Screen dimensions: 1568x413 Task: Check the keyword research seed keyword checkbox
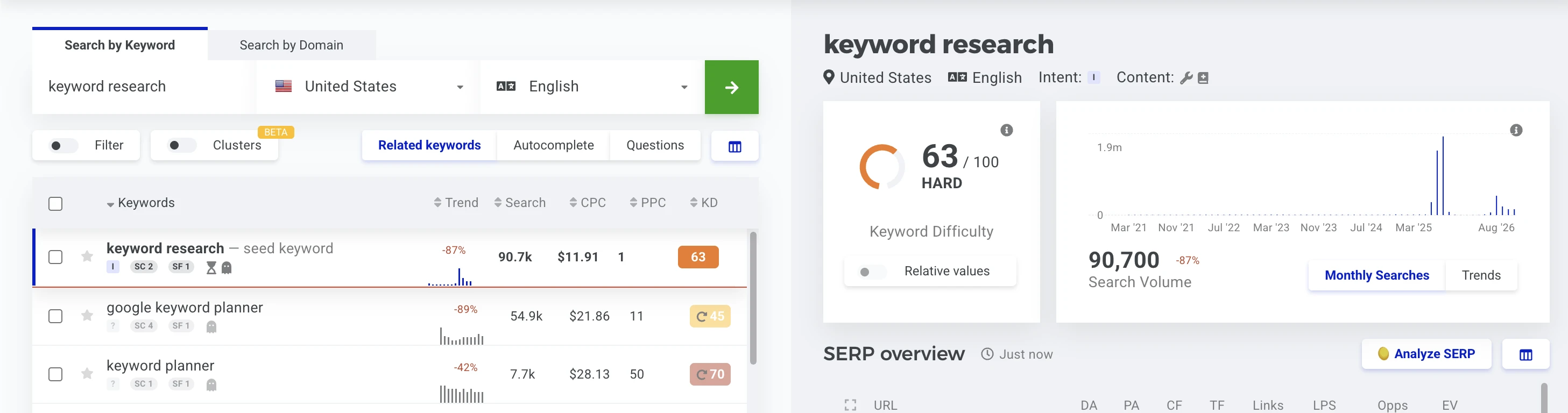[x=55, y=257]
